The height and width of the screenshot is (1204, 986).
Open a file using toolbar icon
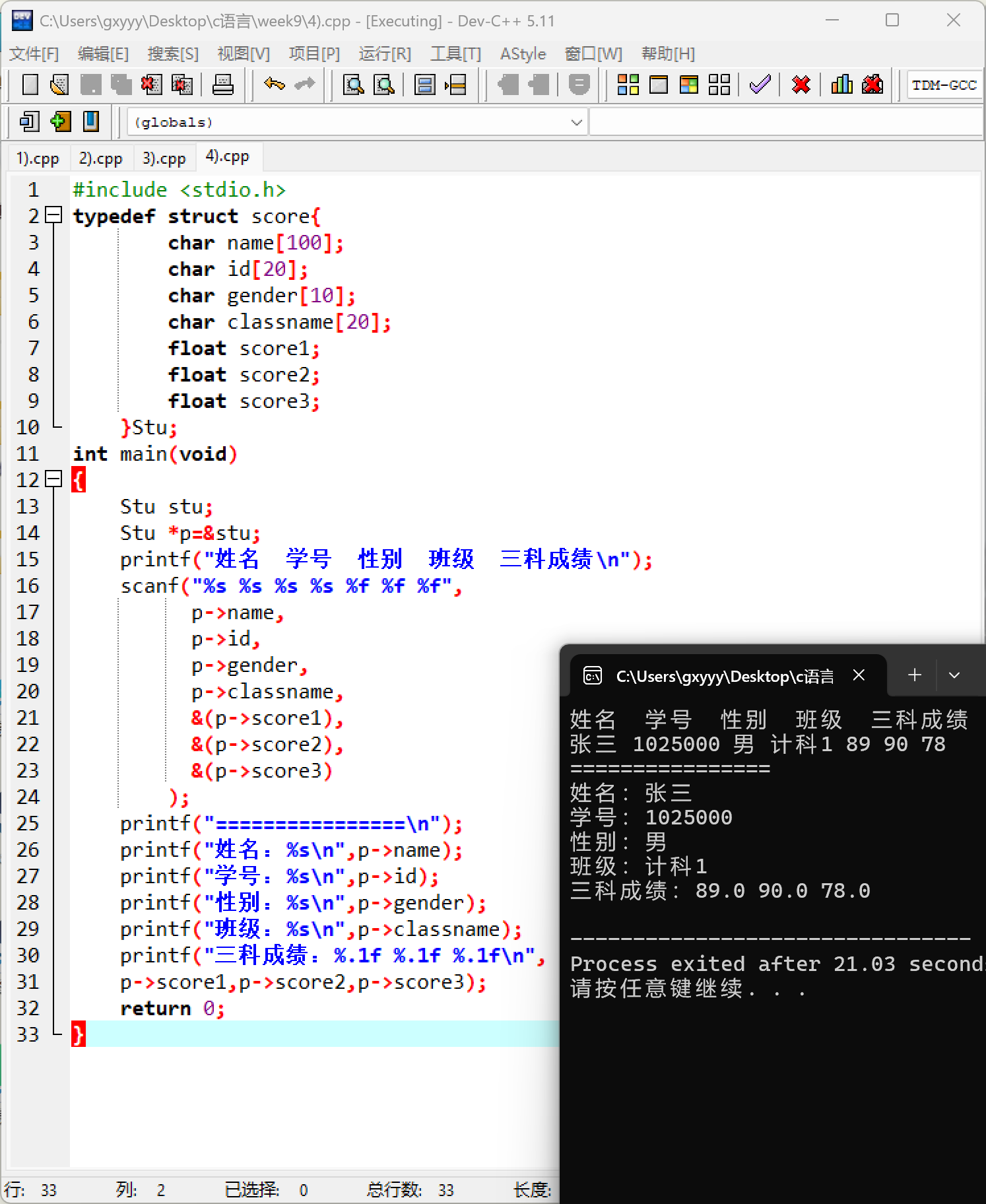[x=59, y=84]
